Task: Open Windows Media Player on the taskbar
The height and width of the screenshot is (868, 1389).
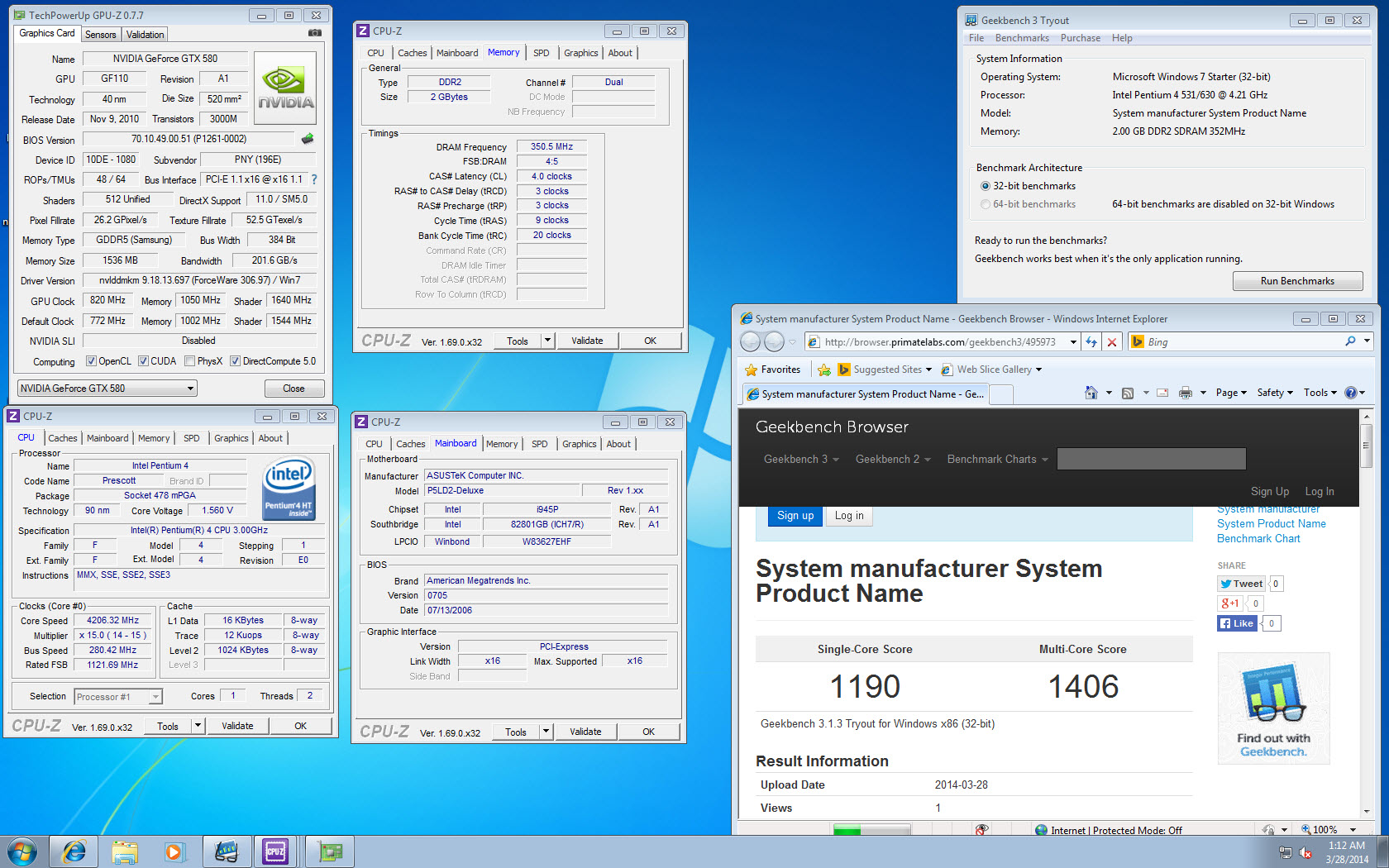Action: (x=174, y=851)
